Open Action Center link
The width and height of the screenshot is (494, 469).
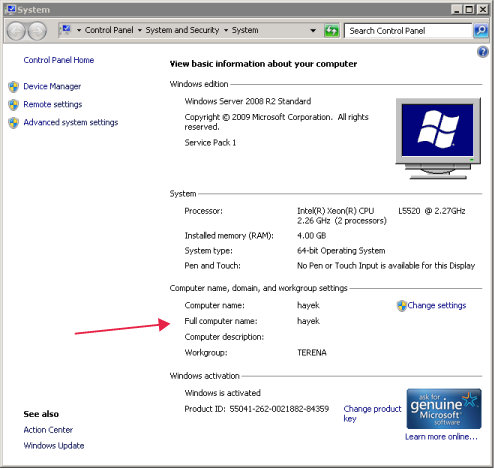tap(48, 430)
